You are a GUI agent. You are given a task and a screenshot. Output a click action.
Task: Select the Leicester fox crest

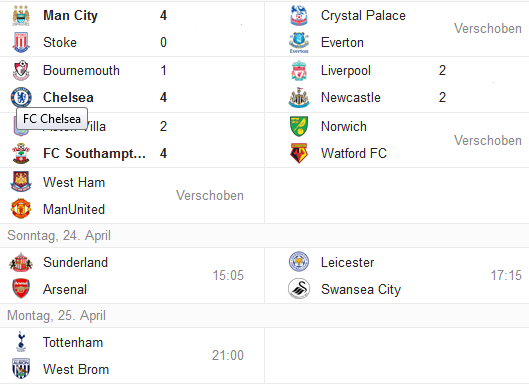(299, 262)
